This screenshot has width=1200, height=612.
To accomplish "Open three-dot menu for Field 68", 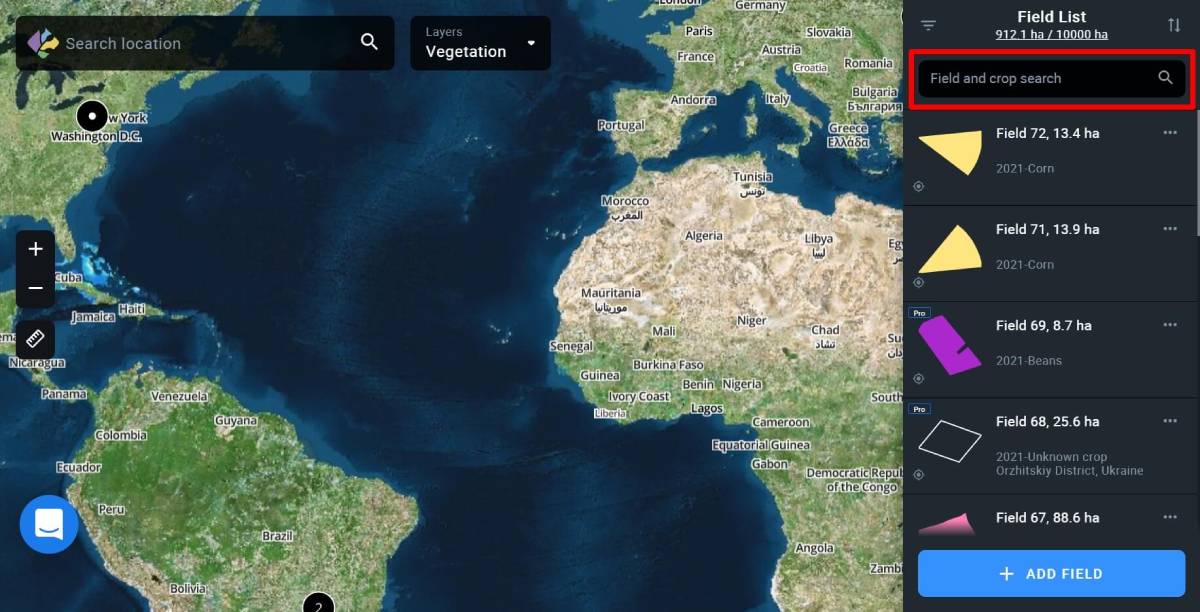I will pyautogui.click(x=1170, y=421).
